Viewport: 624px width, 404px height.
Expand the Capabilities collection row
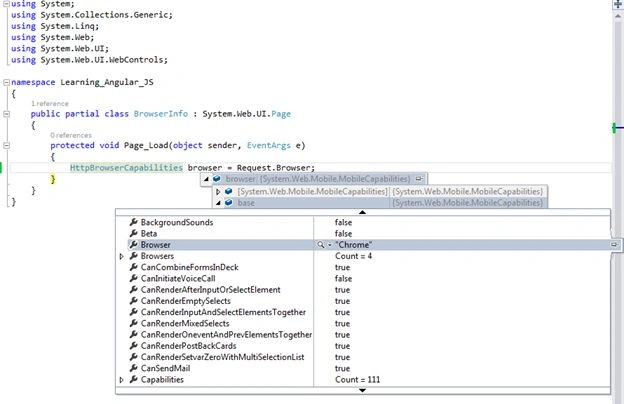[x=122, y=380]
